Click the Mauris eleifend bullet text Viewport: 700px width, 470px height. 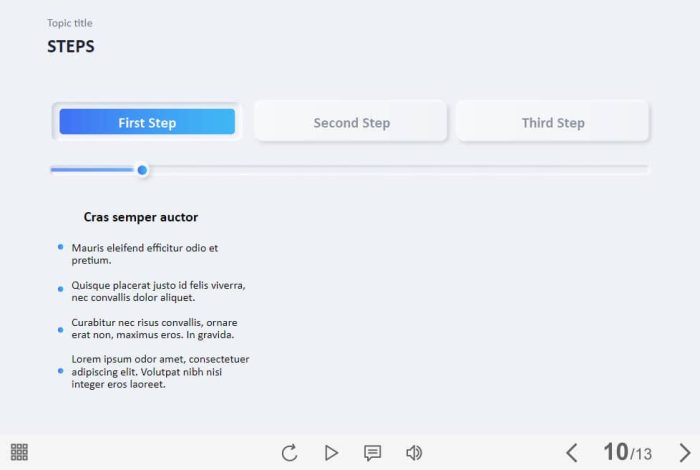pyautogui.click(x=145, y=254)
